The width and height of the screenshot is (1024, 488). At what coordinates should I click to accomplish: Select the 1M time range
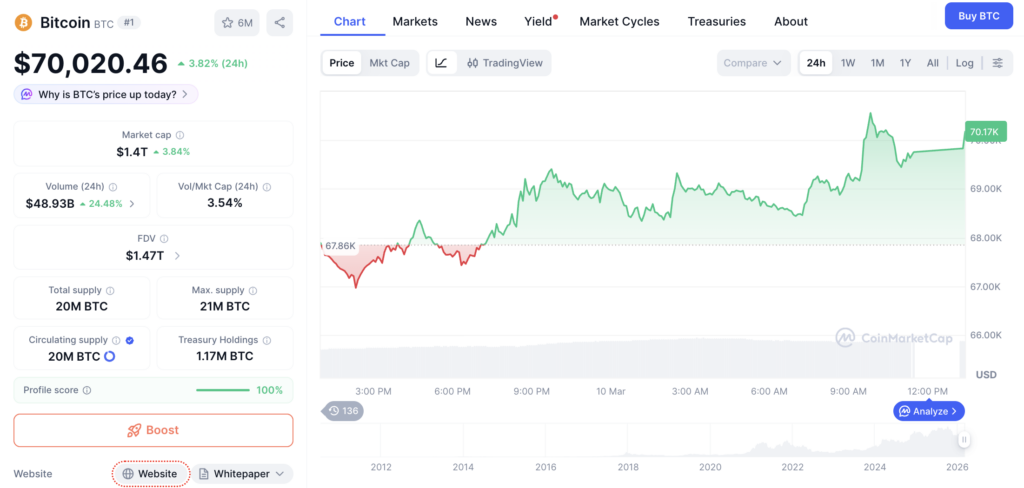[x=877, y=63]
